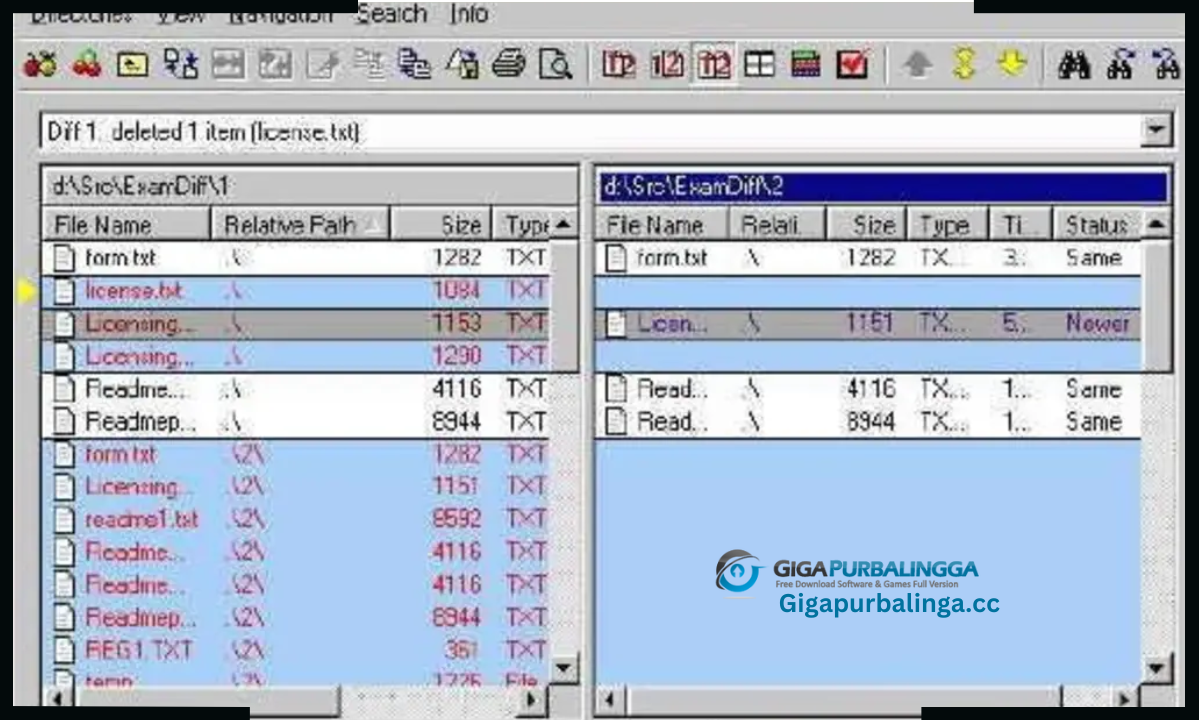Open the Directories menu
Image resolution: width=1200 pixels, height=720 pixels.
(x=81, y=15)
